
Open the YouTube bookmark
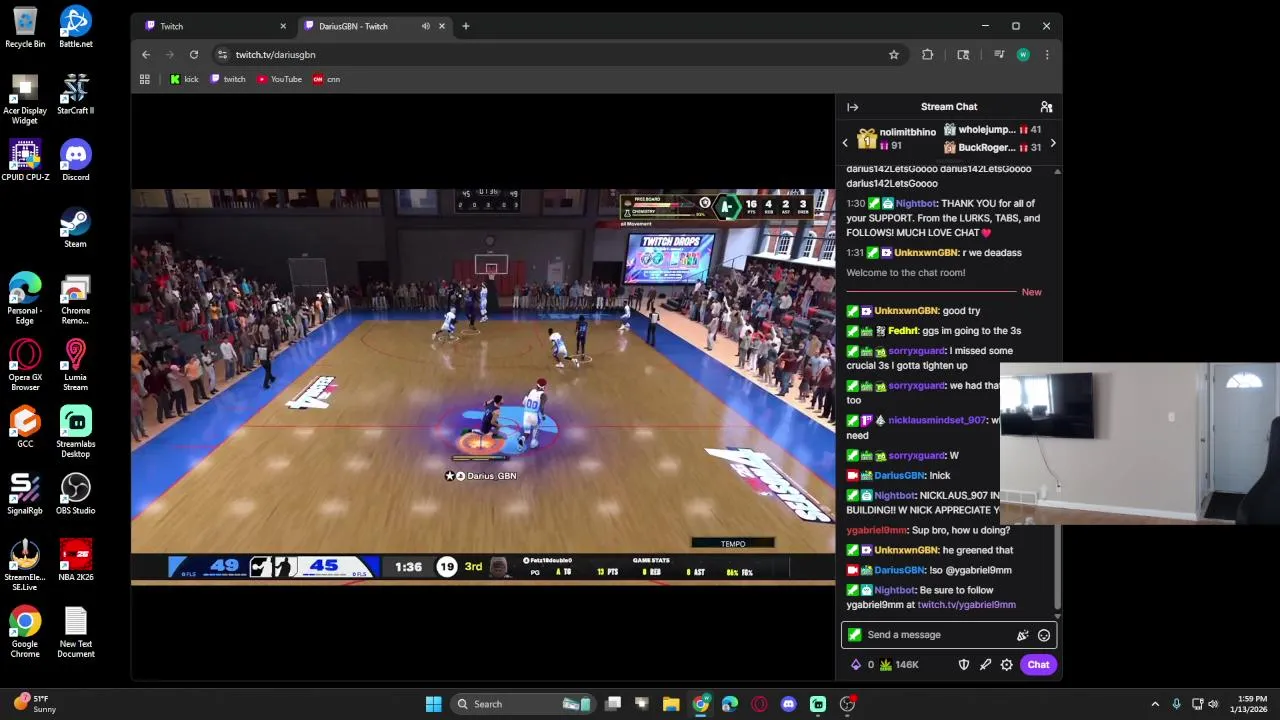pos(279,79)
